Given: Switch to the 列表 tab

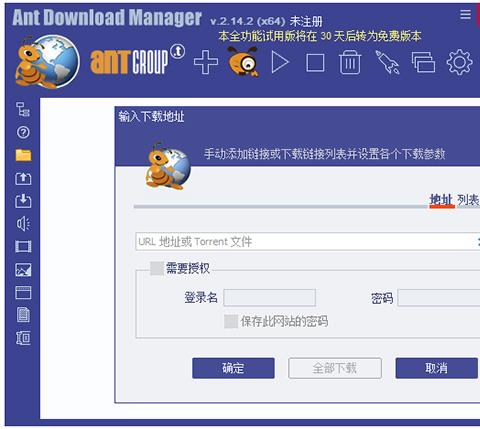Looking at the screenshot, I should pyautogui.click(x=468, y=200).
